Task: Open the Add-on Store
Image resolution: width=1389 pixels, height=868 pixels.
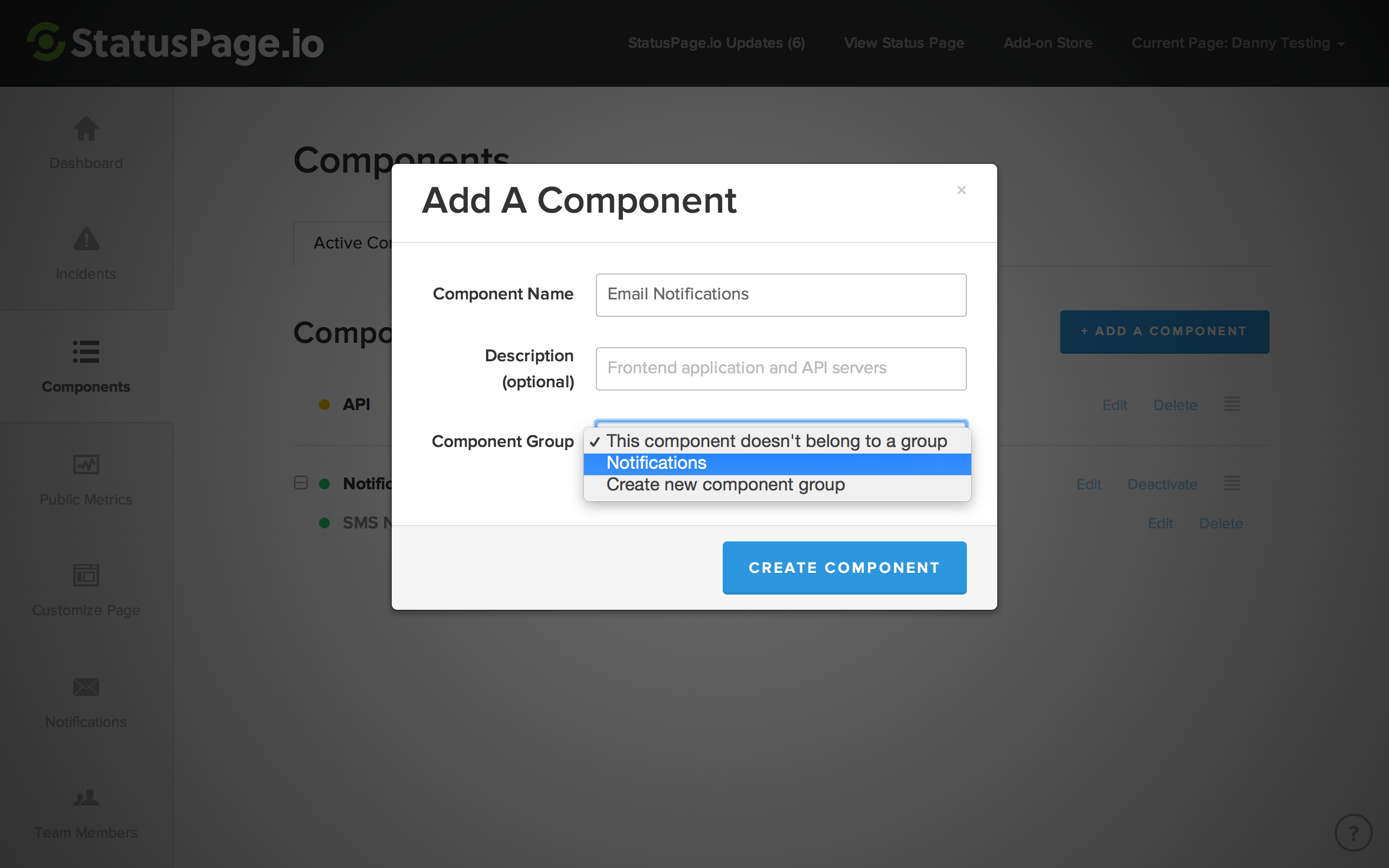Action: (x=1048, y=43)
